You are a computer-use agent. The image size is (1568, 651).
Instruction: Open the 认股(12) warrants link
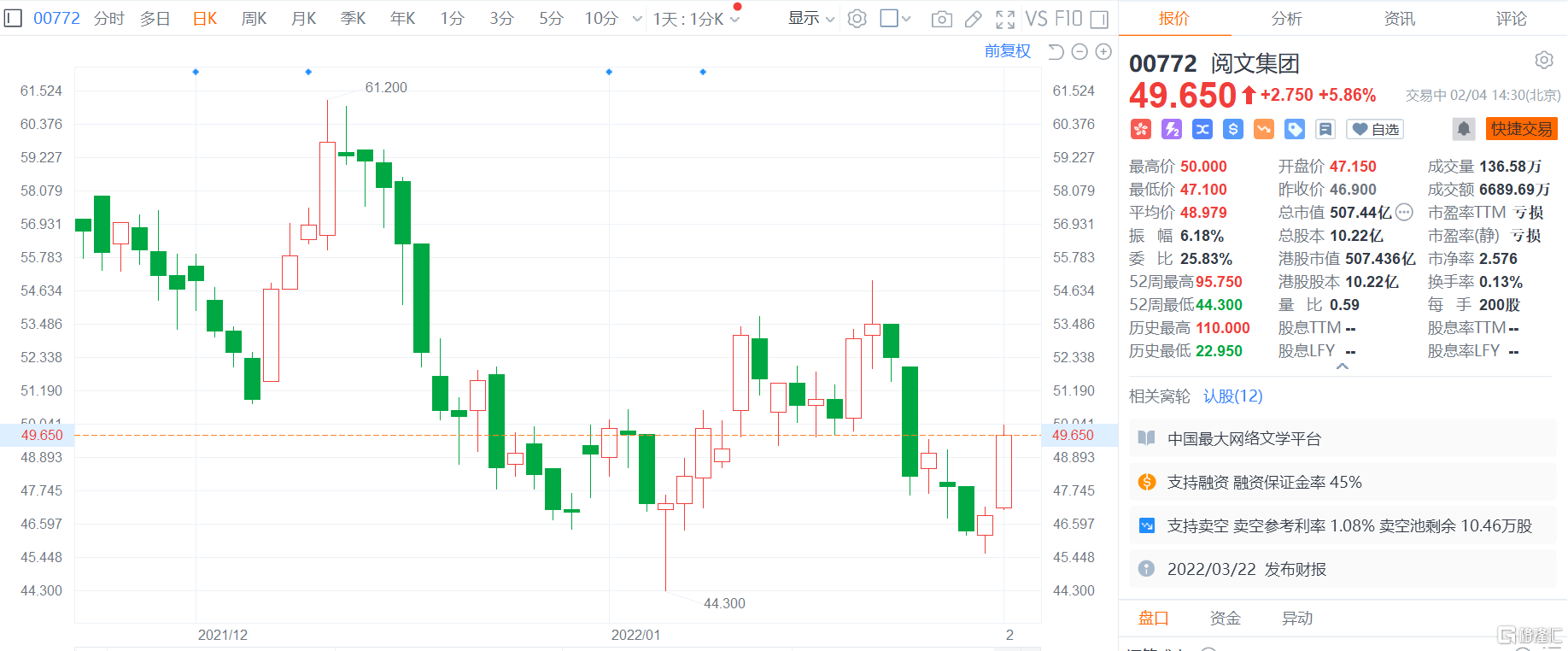1232,396
